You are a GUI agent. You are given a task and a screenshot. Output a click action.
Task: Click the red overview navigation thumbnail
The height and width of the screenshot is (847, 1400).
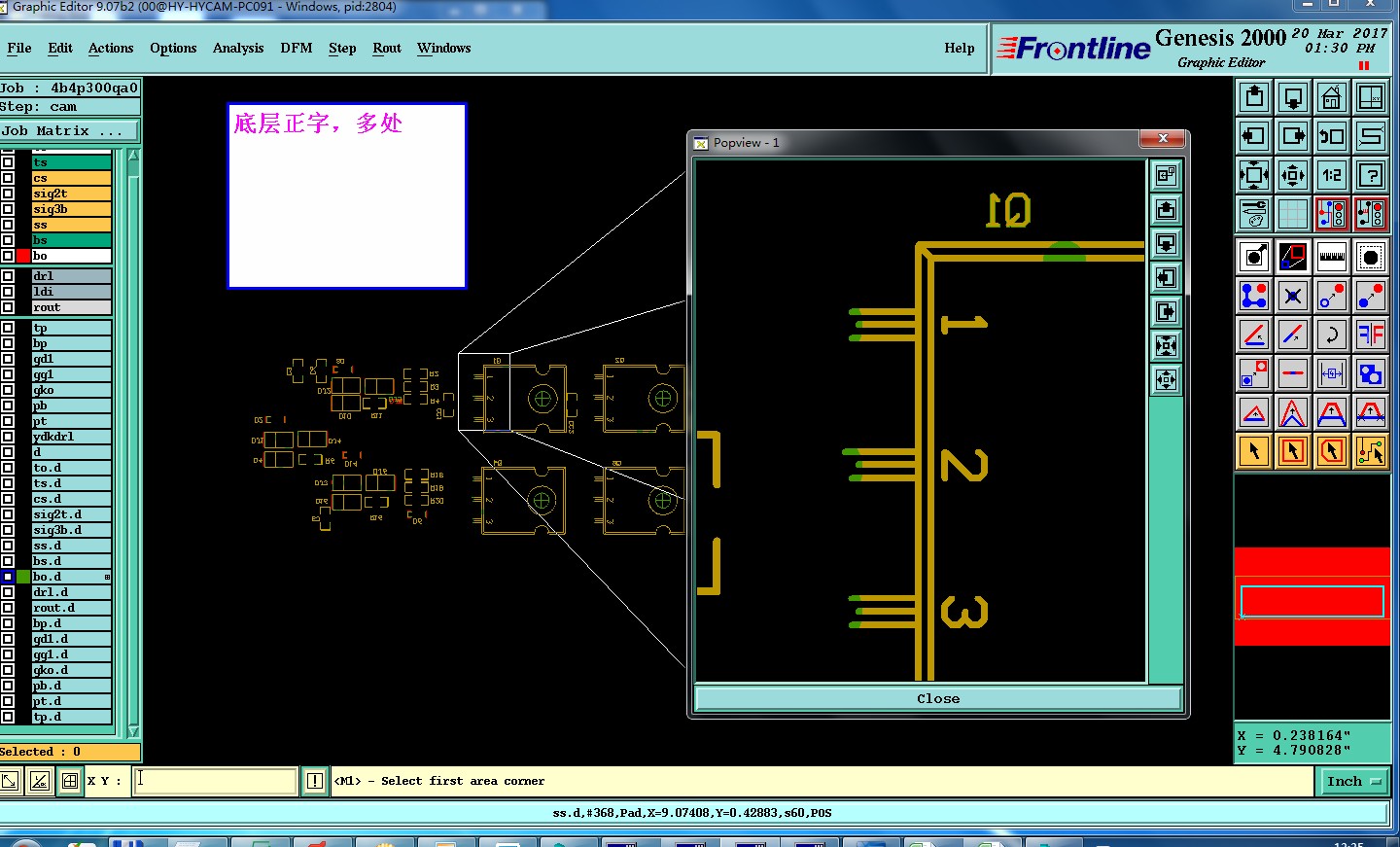(x=1312, y=597)
